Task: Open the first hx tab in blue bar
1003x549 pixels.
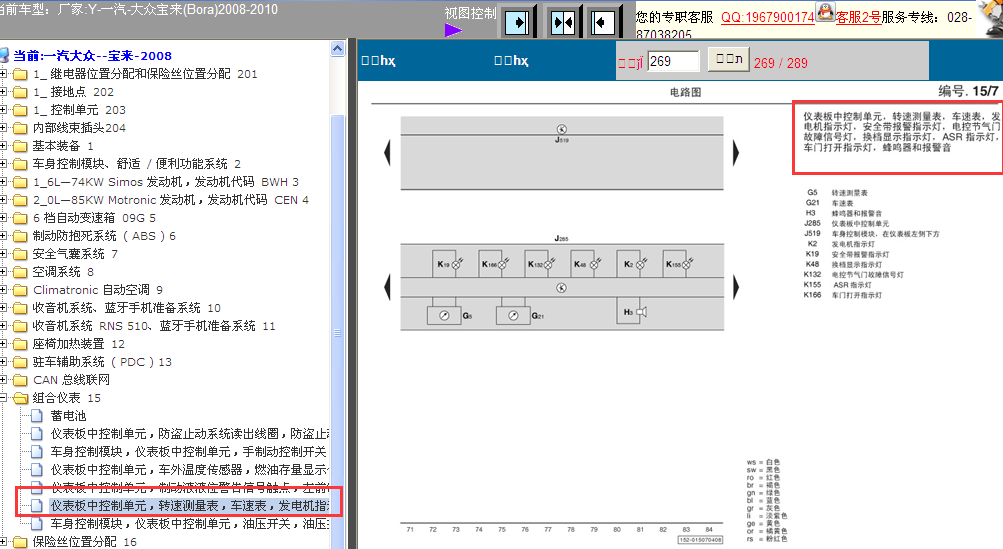Action: point(378,61)
